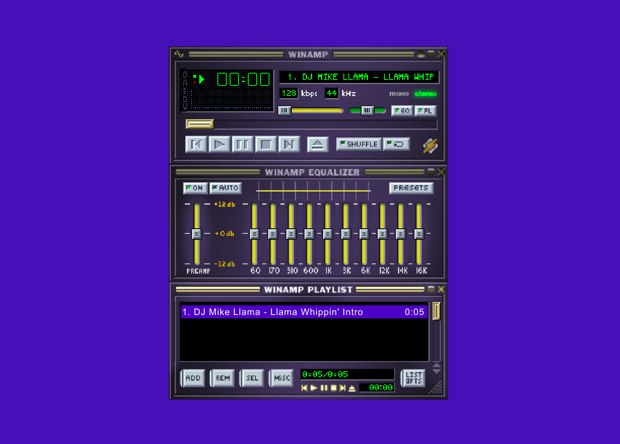Toggle the EQ window button
The image size is (620, 444).
[402, 111]
